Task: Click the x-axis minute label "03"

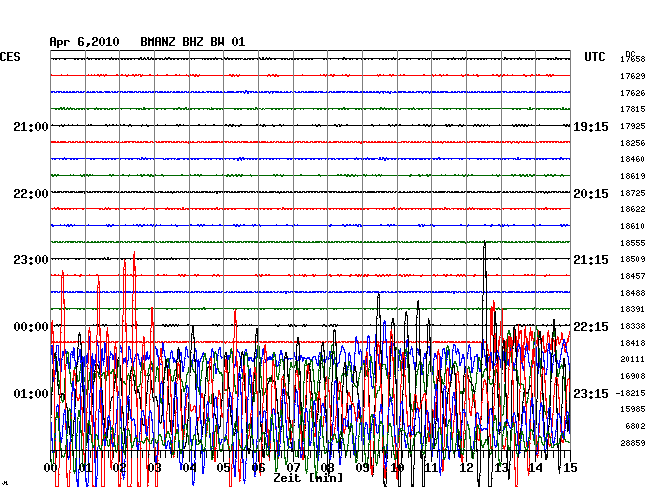Action: tap(155, 468)
